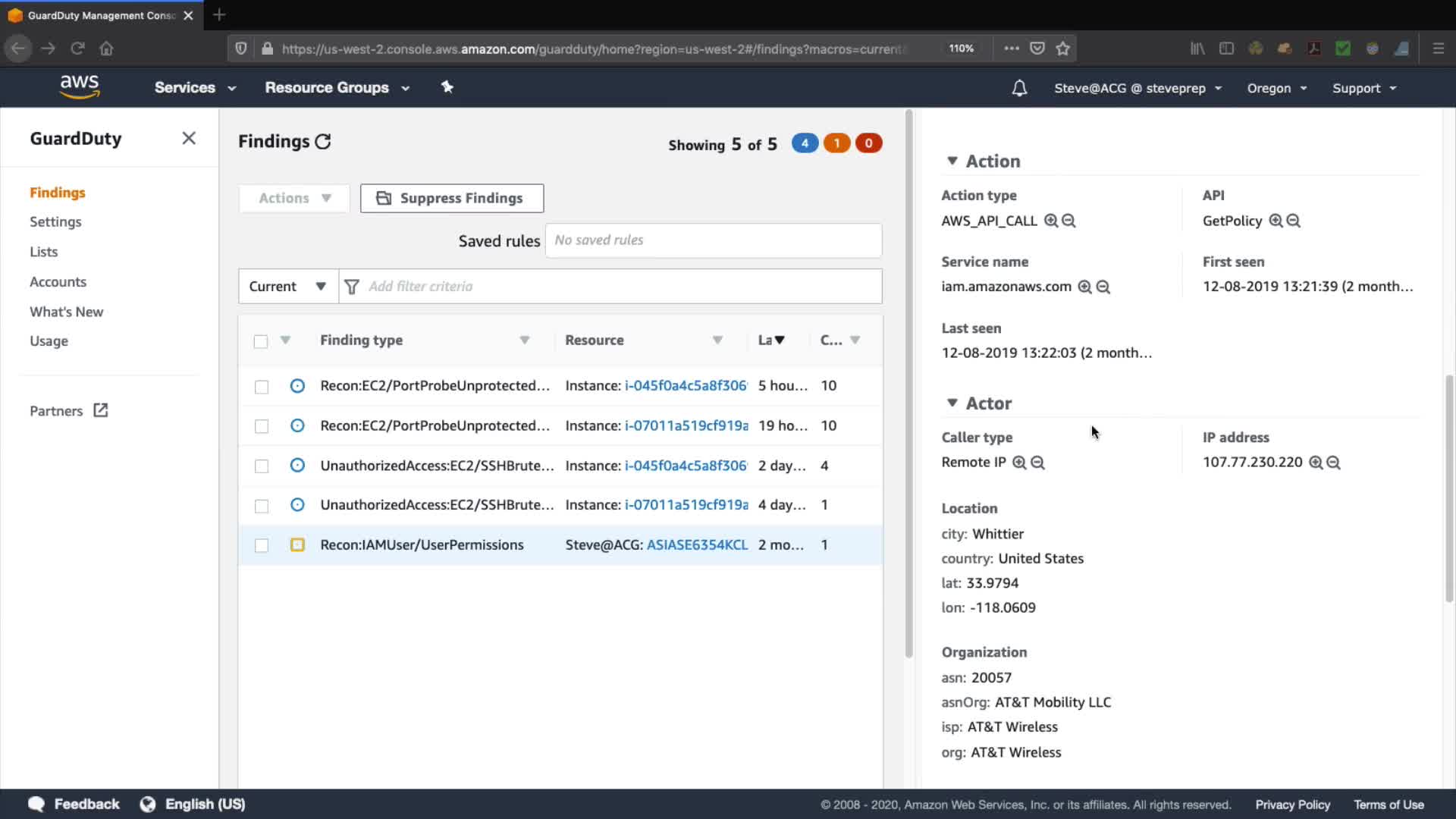
Task: Select the first PortProbeUnprotected finding checkbox
Action: point(262,387)
